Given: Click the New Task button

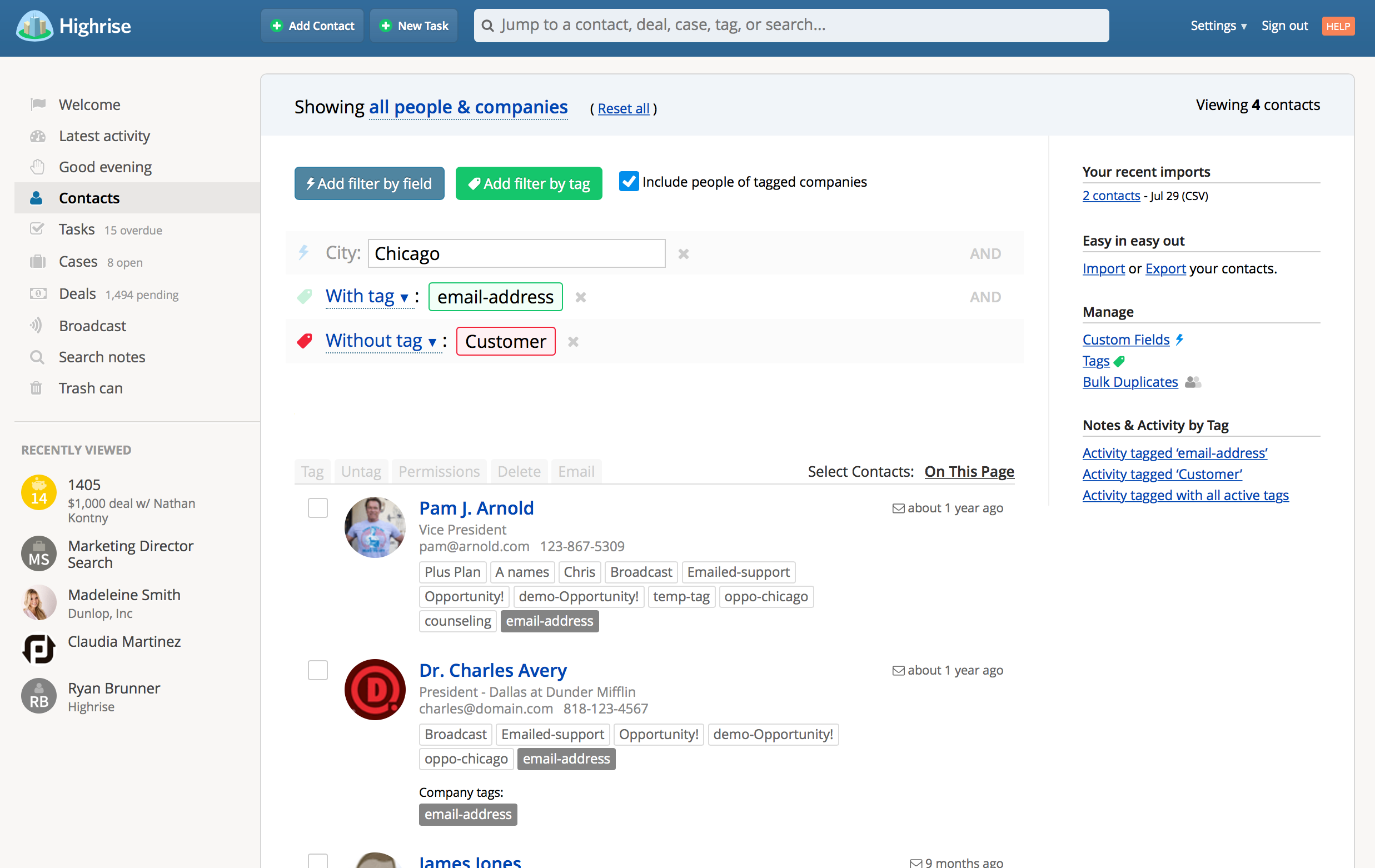Looking at the screenshot, I should (414, 26).
